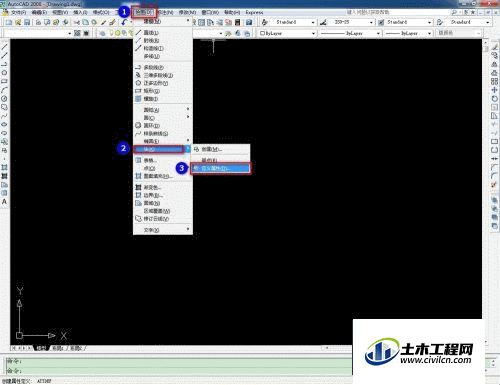Select the Hatch tool in left toolbar
Image resolution: width=500 pixels, height=385 pixels.
(4, 167)
